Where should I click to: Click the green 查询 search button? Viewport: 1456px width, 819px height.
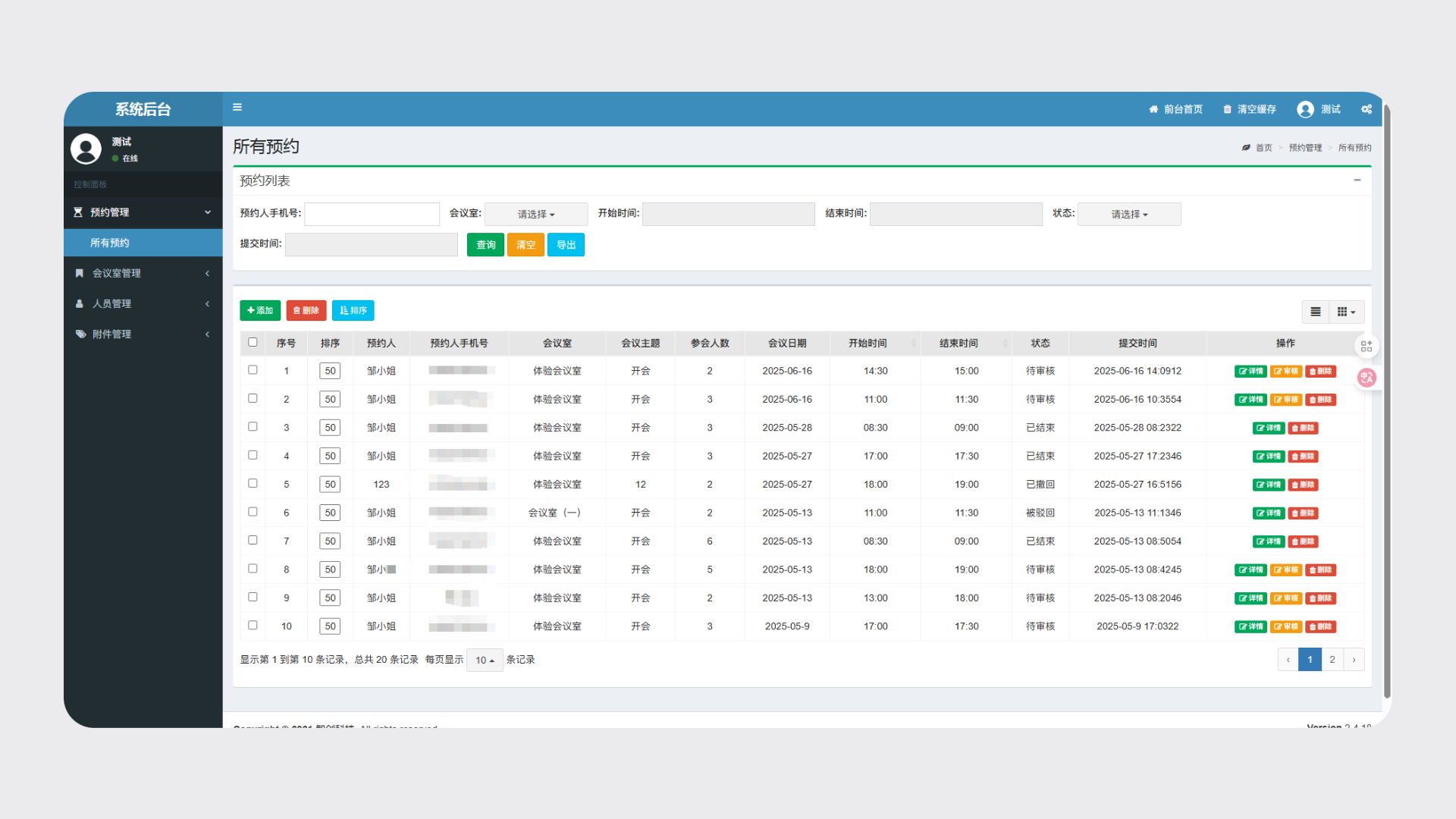(485, 245)
